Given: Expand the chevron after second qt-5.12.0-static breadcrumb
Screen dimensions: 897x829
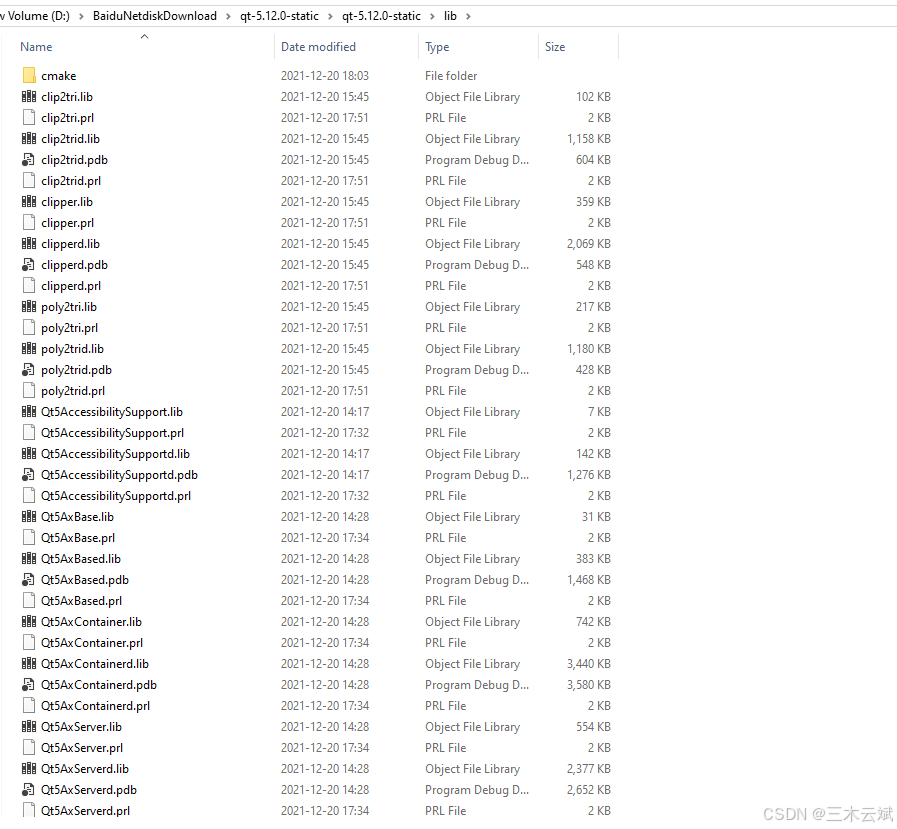Looking at the screenshot, I should tap(432, 16).
